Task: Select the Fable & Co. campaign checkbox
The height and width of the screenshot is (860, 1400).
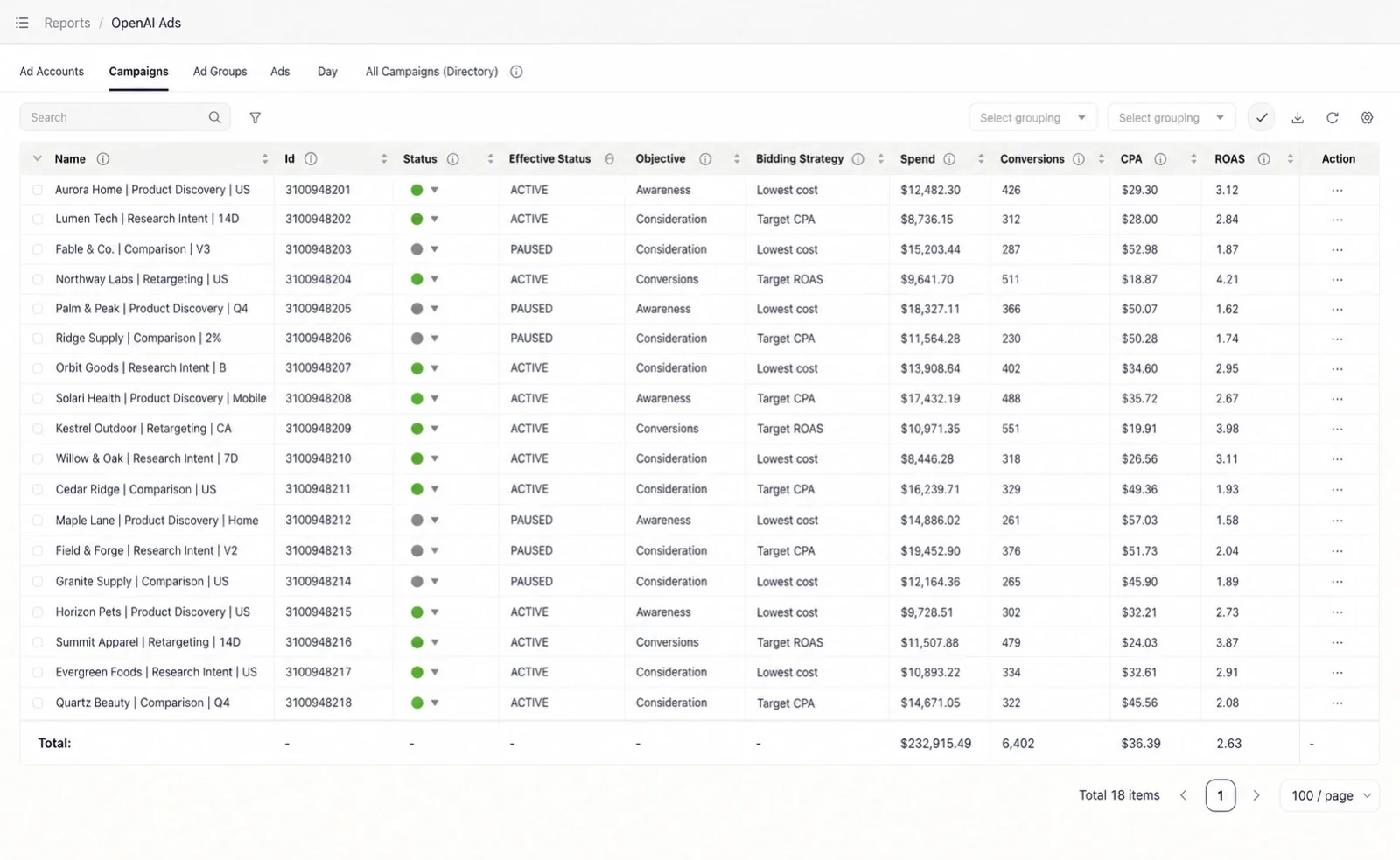Action: click(x=38, y=249)
